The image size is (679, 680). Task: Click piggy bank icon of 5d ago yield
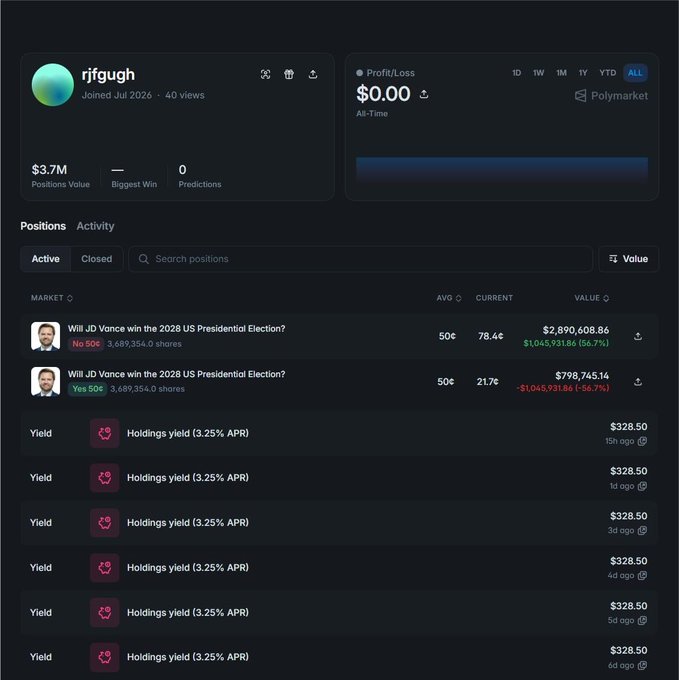point(104,612)
